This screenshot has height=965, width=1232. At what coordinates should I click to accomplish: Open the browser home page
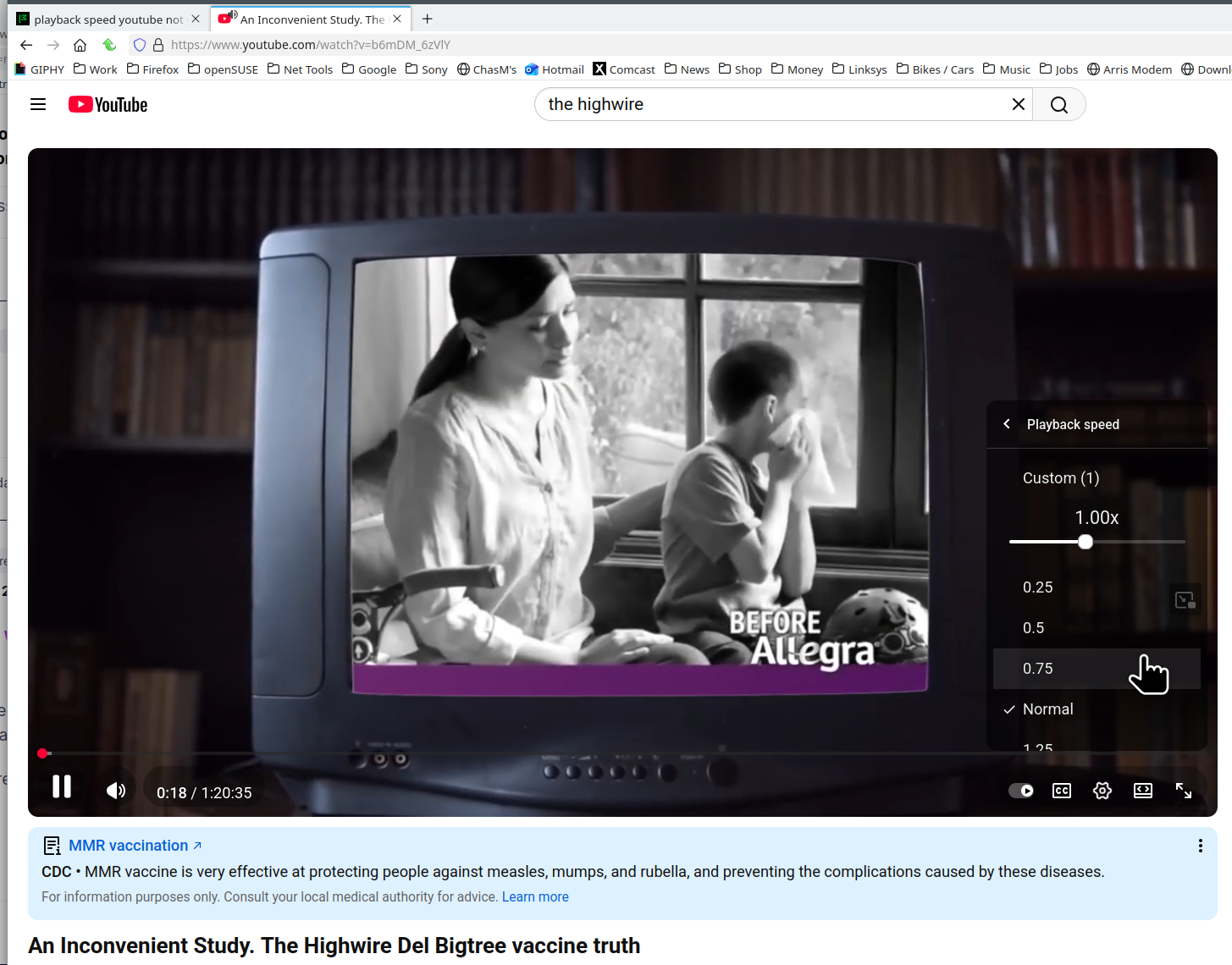pos(80,45)
